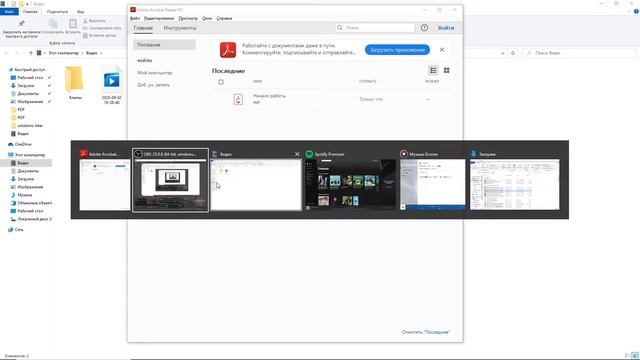Open the solutions inter folder in Quick access

tap(27, 126)
